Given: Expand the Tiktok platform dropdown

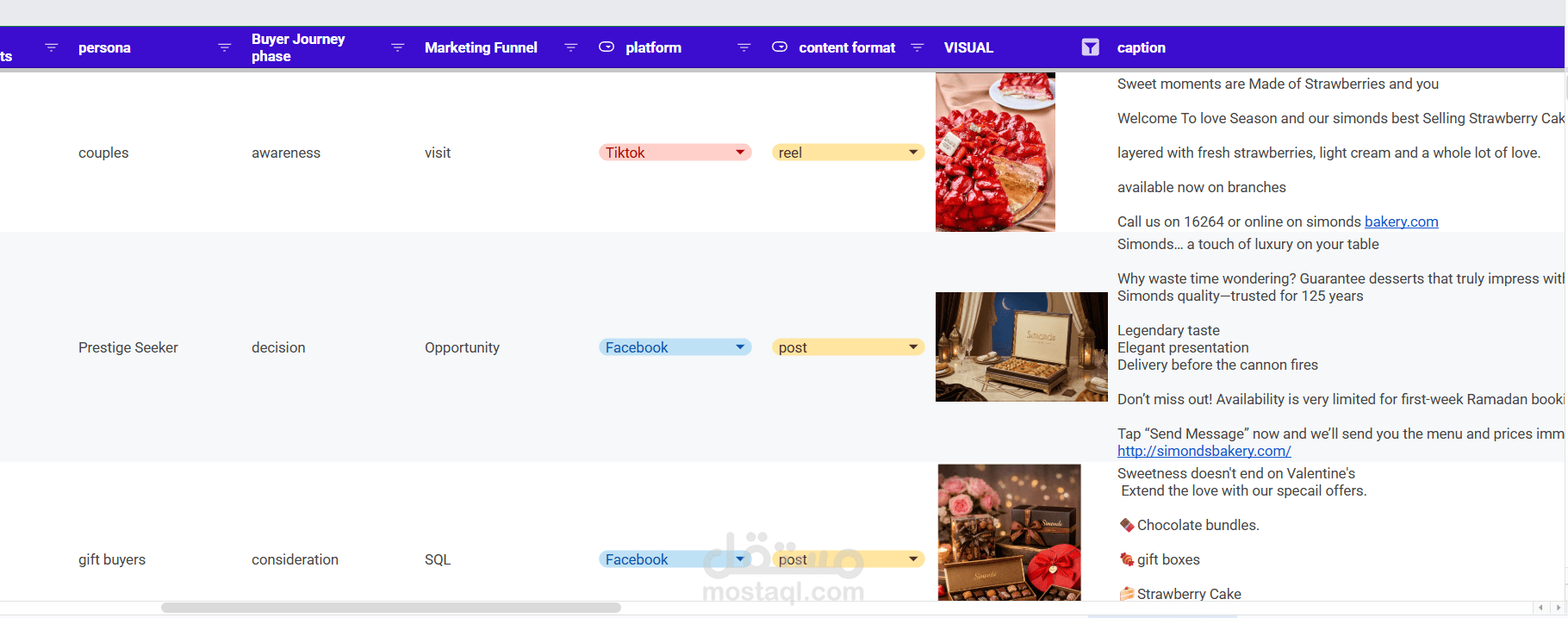Looking at the screenshot, I should [x=740, y=153].
